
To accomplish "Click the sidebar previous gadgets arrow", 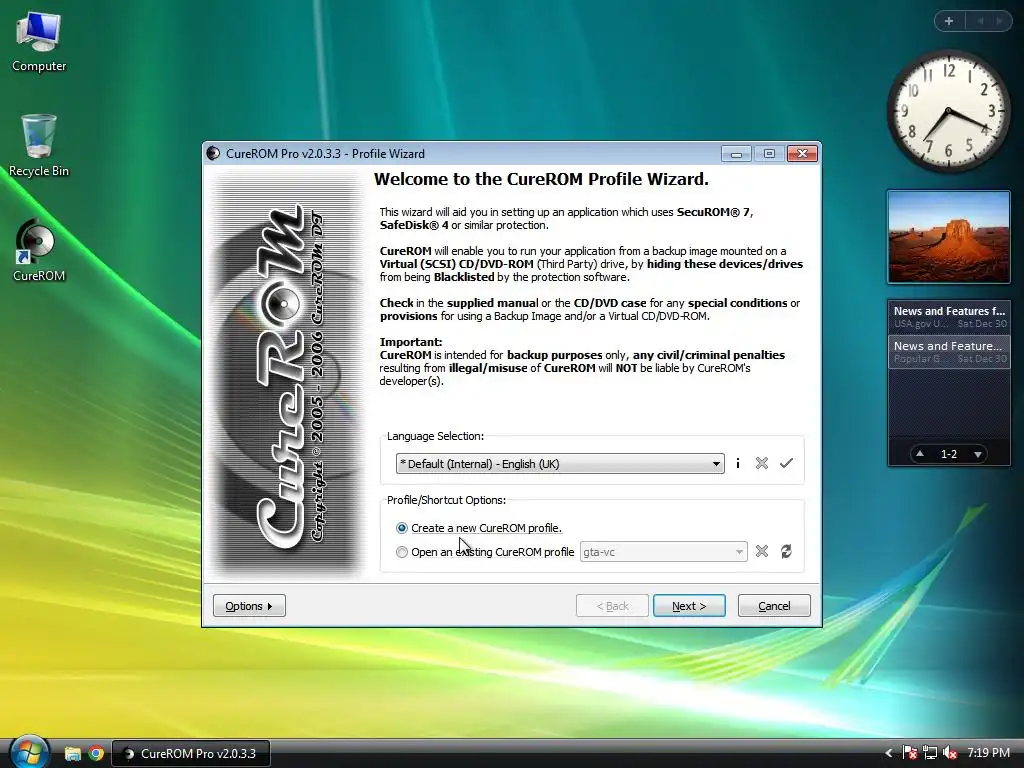I will click(x=980, y=21).
